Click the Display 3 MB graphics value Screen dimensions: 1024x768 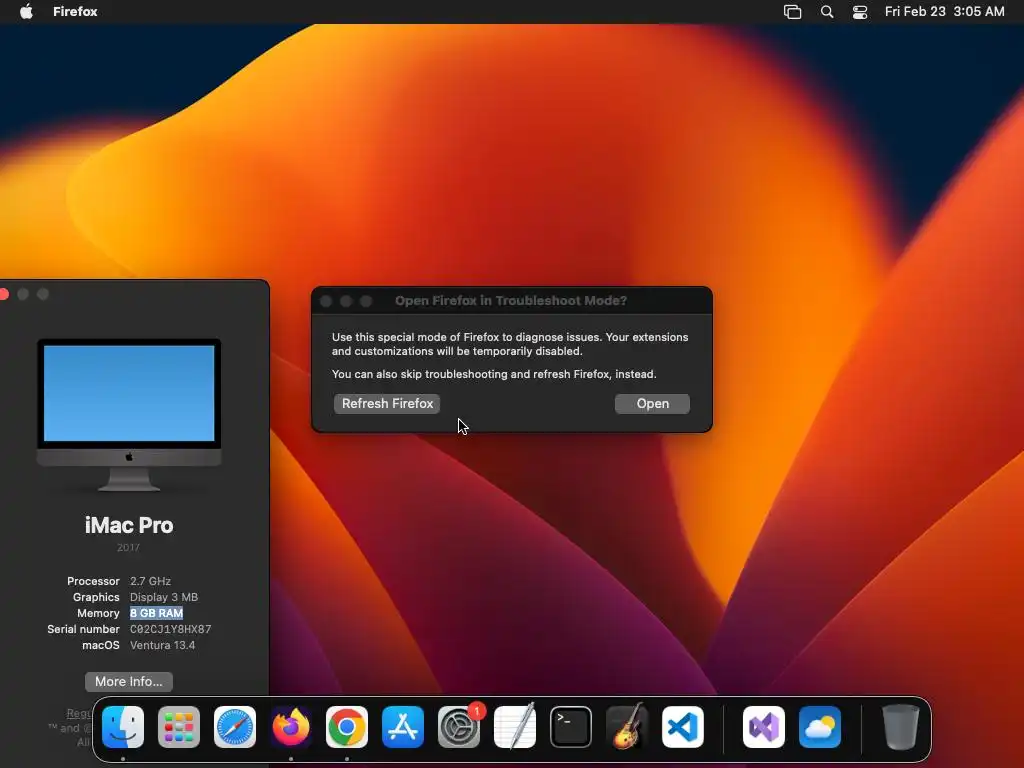[164, 597]
